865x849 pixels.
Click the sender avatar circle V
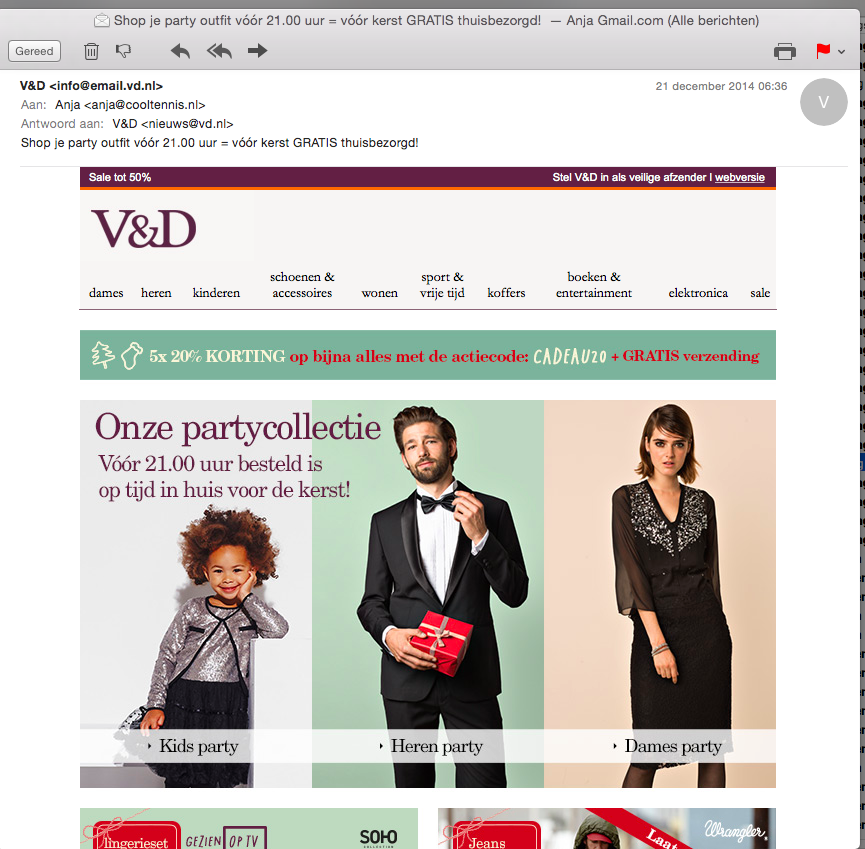point(824,102)
